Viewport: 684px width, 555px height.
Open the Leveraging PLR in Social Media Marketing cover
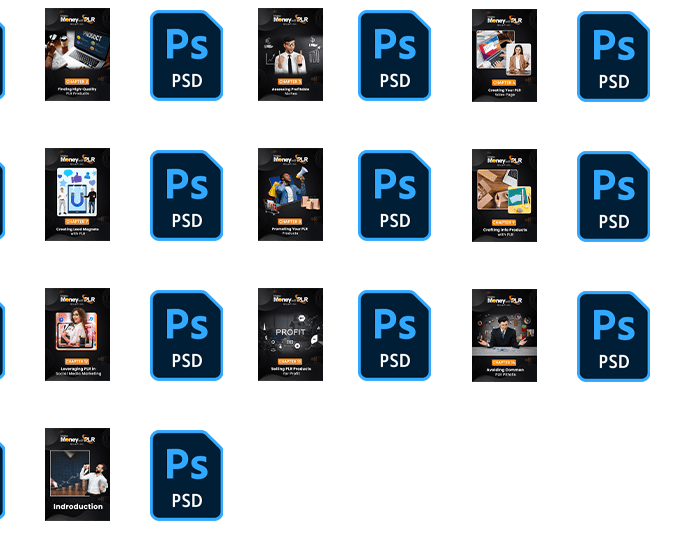(77, 334)
